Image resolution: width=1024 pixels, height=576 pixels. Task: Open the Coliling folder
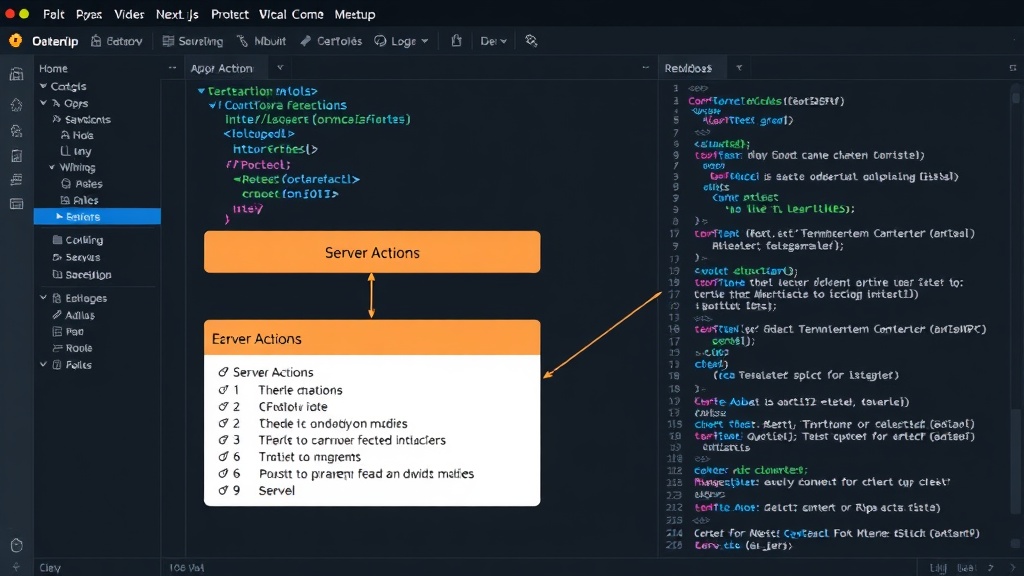pyautogui.click(x=78, y=240)
